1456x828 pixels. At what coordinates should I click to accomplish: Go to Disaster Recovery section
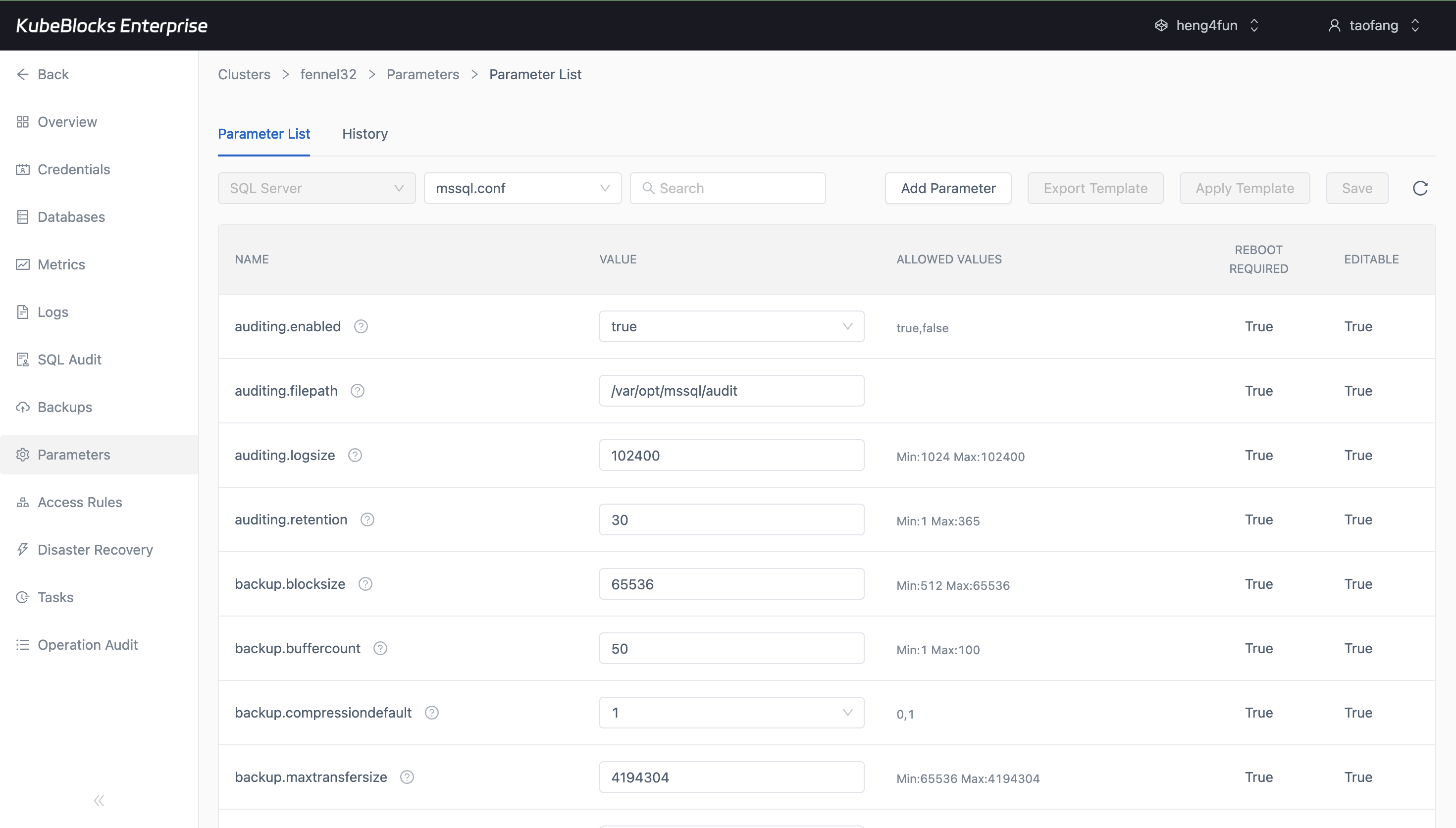click(95, 549)
